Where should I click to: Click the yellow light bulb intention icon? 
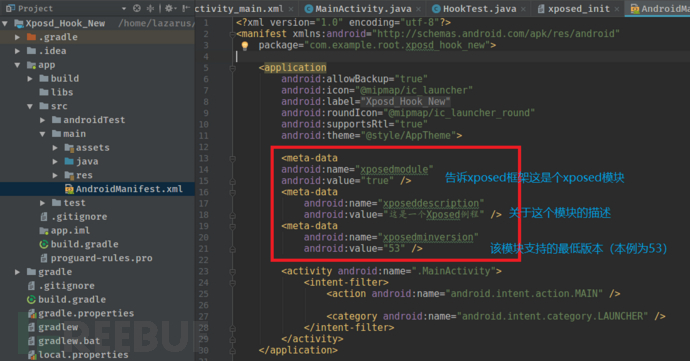[245, 45]
